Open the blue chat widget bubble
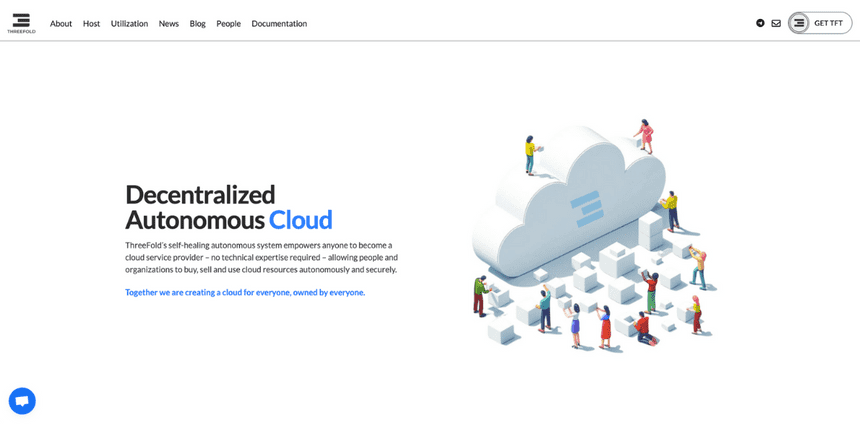This screenshot has width=860, height=430. pyautogui.click(x=22, y=401)
